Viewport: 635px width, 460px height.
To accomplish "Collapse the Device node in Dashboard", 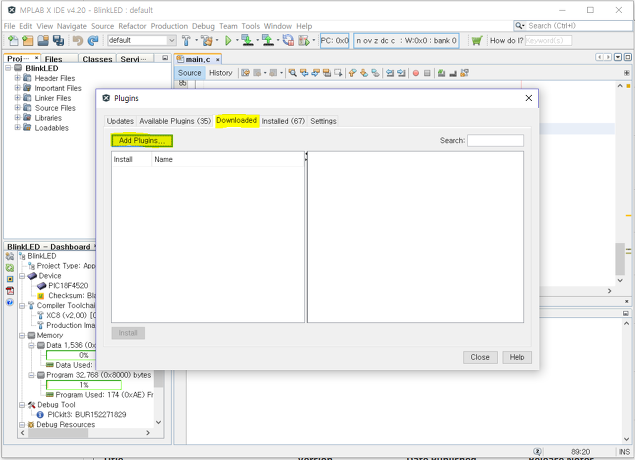I will (22, 276).
